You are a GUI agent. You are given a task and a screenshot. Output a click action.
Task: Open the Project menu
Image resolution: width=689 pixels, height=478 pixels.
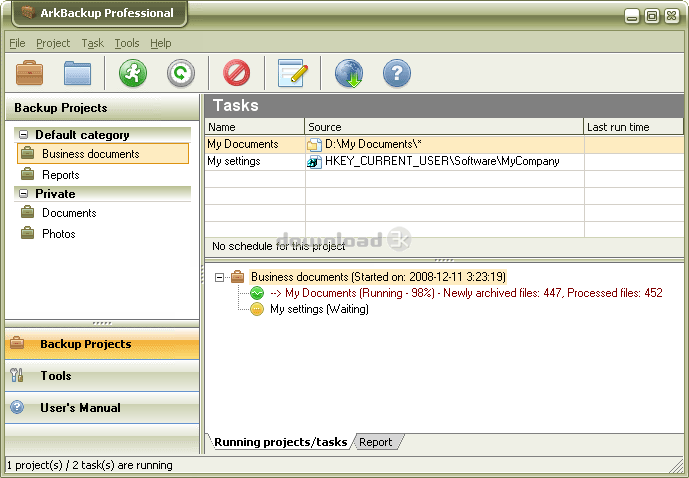53,44
